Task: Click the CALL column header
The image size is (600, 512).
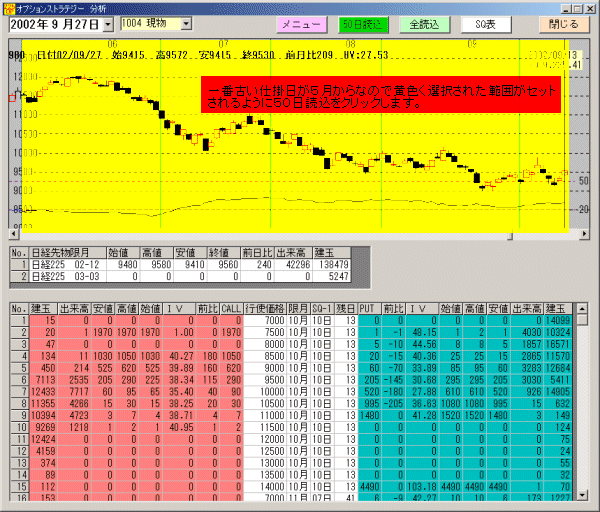Action: coord(231,308)
